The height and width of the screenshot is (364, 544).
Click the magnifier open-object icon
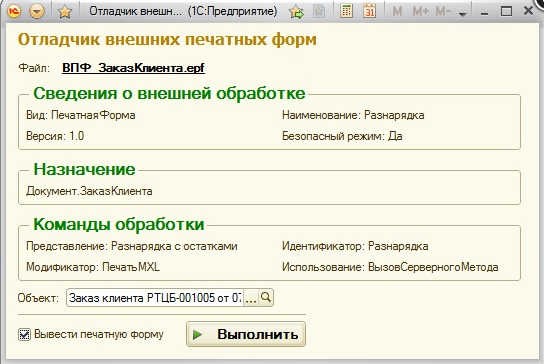(x=266, y=297)
